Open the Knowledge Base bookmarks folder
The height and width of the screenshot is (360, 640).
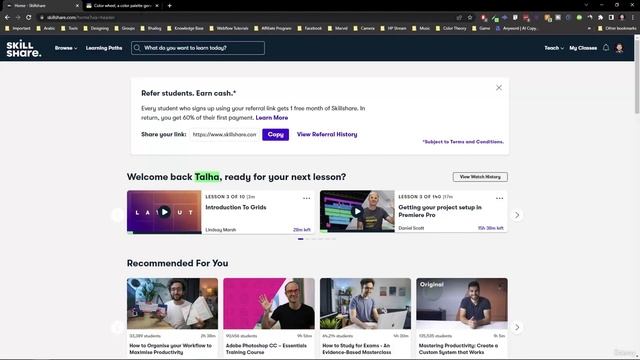coord(185,29)
